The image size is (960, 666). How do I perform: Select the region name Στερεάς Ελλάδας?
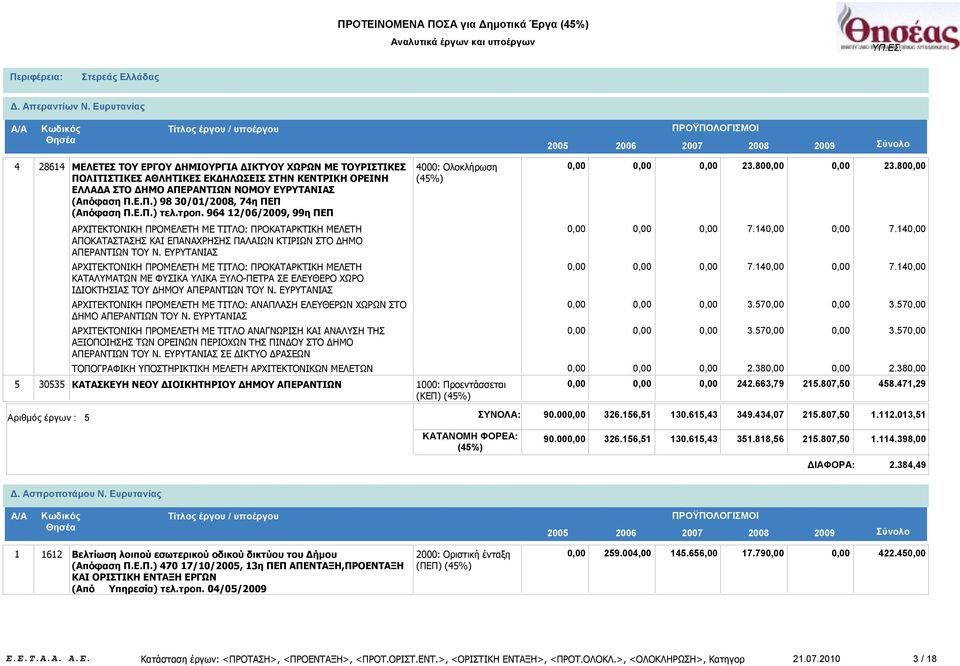120,77
